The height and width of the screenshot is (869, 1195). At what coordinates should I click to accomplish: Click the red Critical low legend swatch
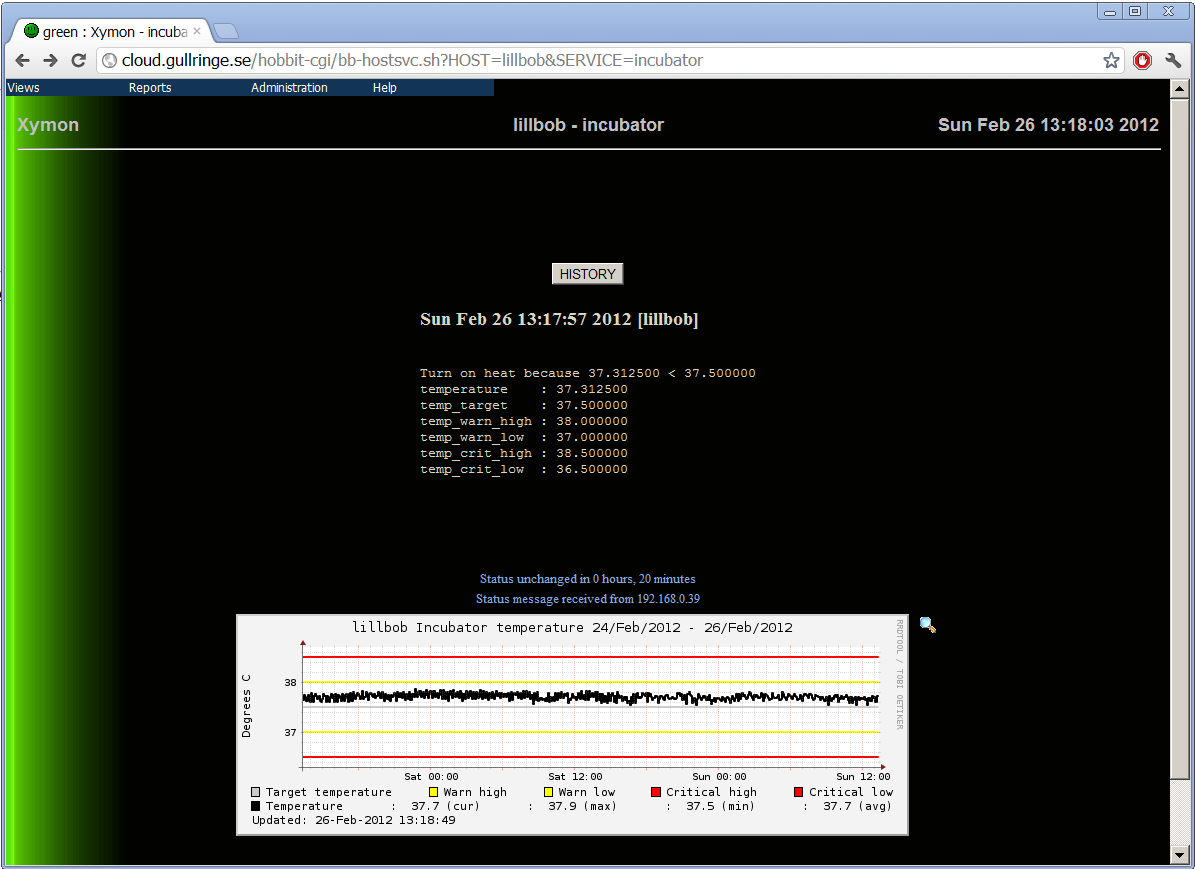click(799, 792)
